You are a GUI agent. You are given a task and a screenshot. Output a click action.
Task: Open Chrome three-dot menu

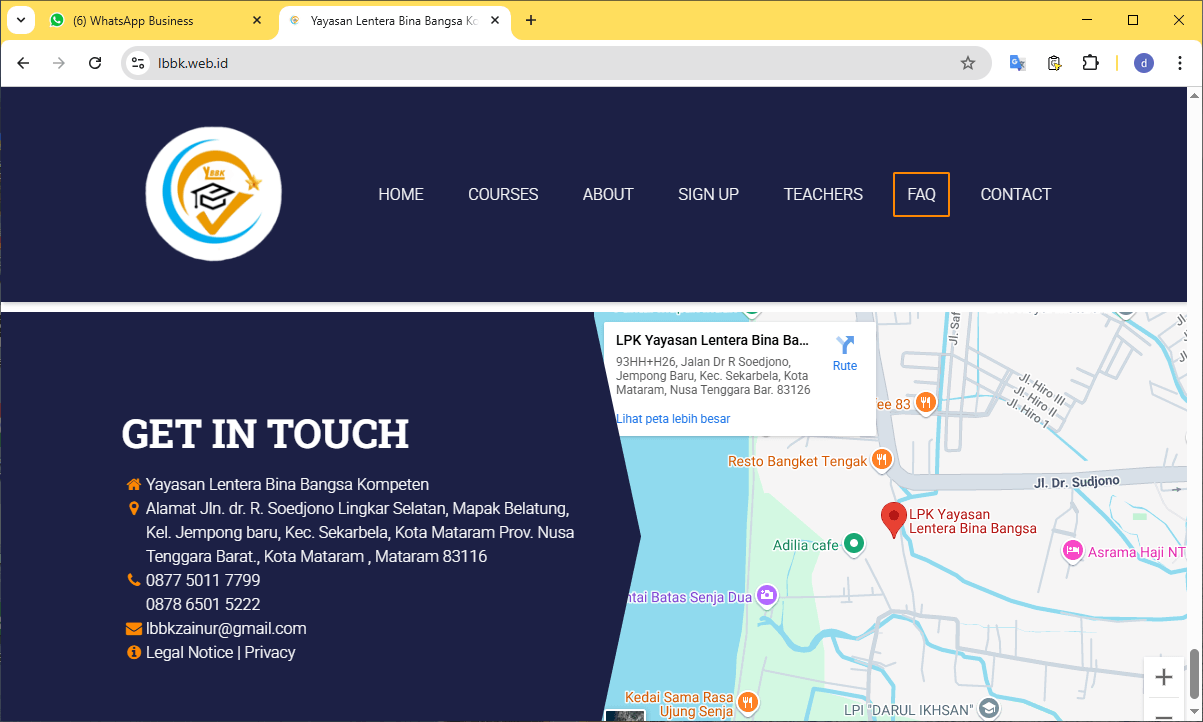(1180, 63)
